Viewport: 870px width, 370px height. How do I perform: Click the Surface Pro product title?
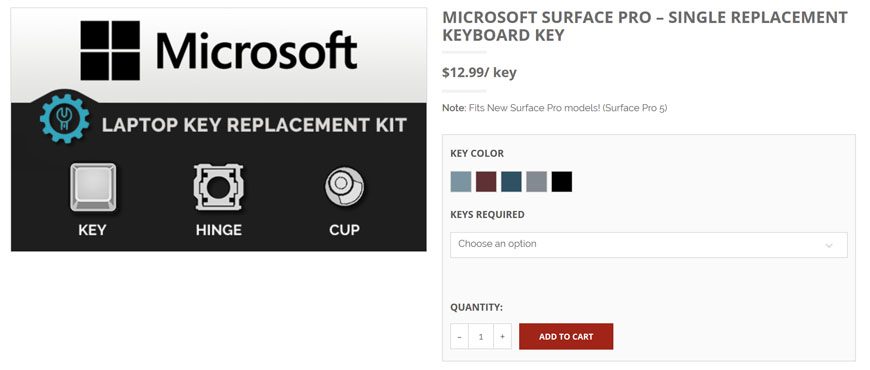coord(645,26)
